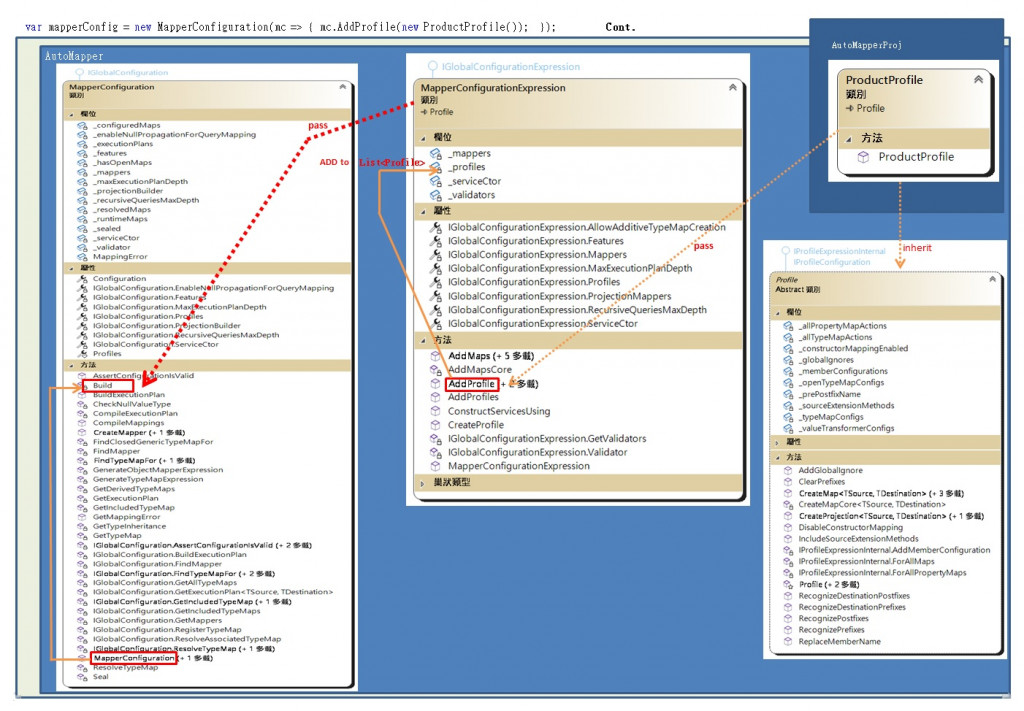Screen dimensions: 1024x711
Task: Click method icon beside ClearPrefixes
Action: [x=788, y=482]
